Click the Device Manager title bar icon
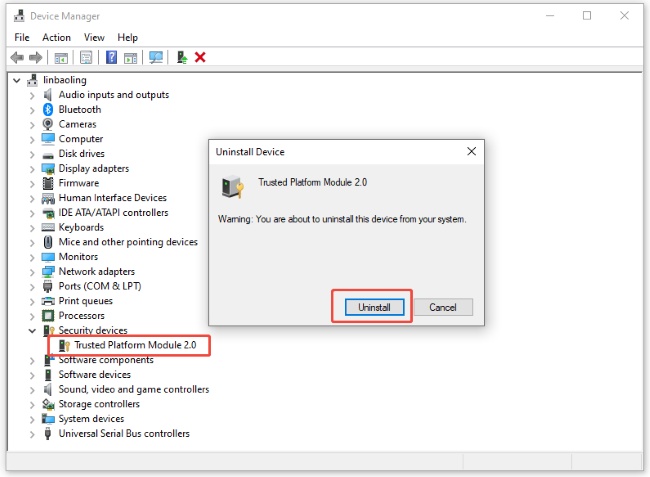Image resolution: width=650 pixels, height=477 pixels. [x=19, y=16]
